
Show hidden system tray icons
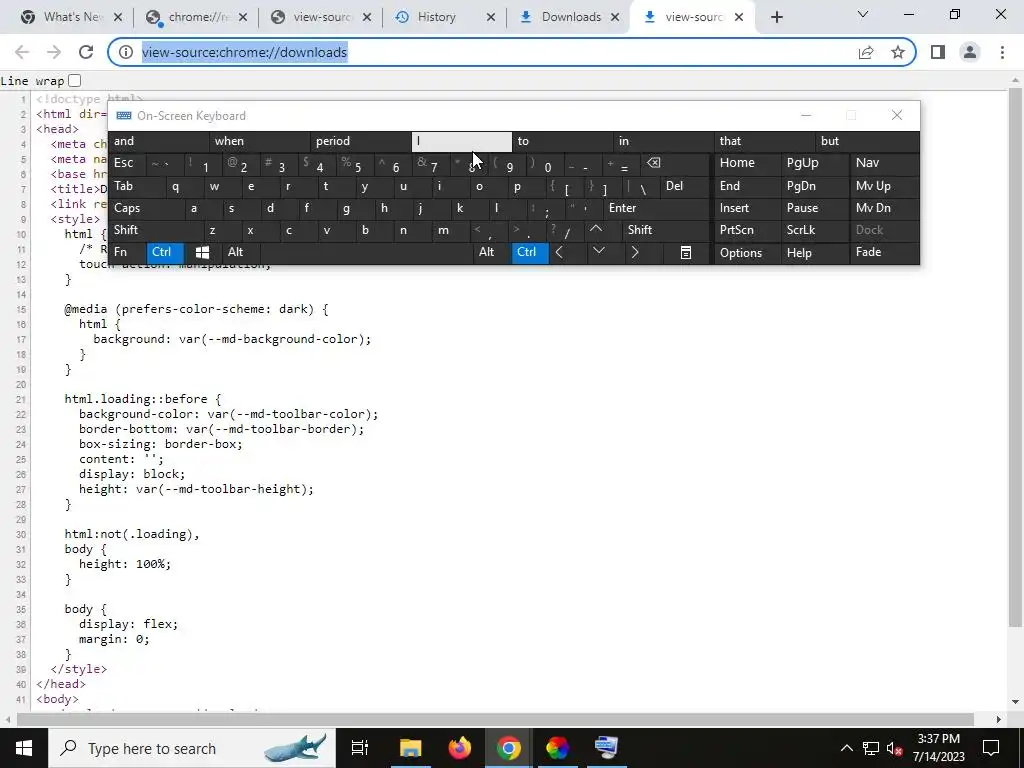(846, 748)
